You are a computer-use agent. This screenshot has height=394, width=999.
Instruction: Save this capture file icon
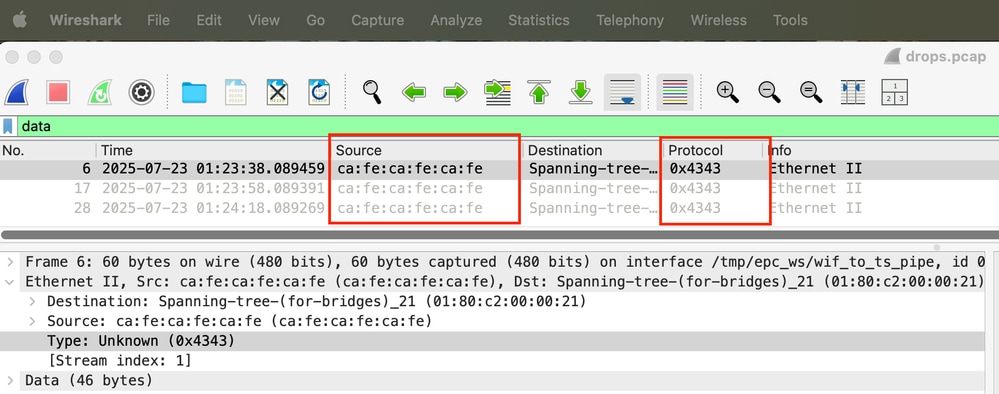(236, 92)
